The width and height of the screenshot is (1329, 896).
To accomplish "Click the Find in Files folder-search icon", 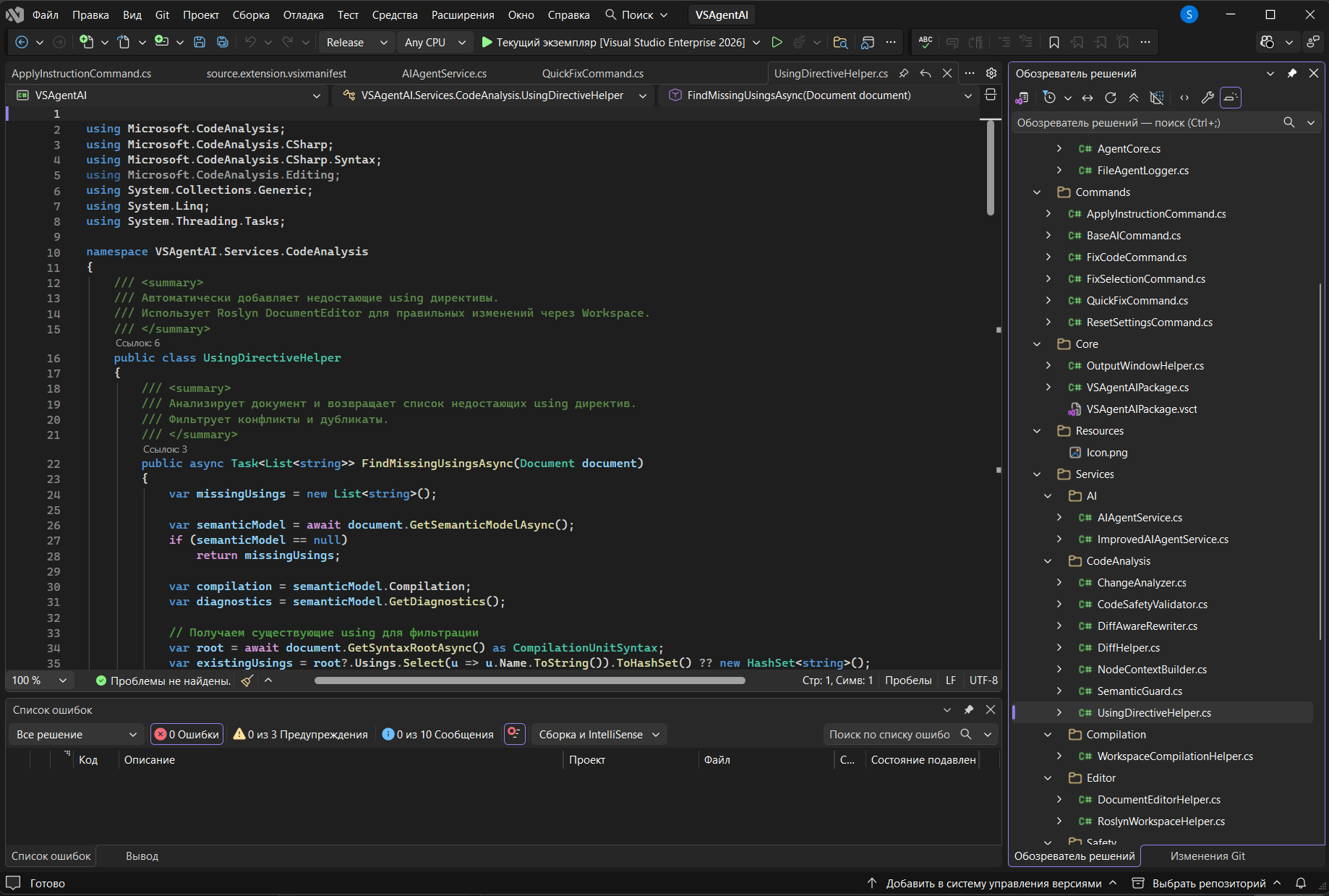I will click(x=840, y=43).
